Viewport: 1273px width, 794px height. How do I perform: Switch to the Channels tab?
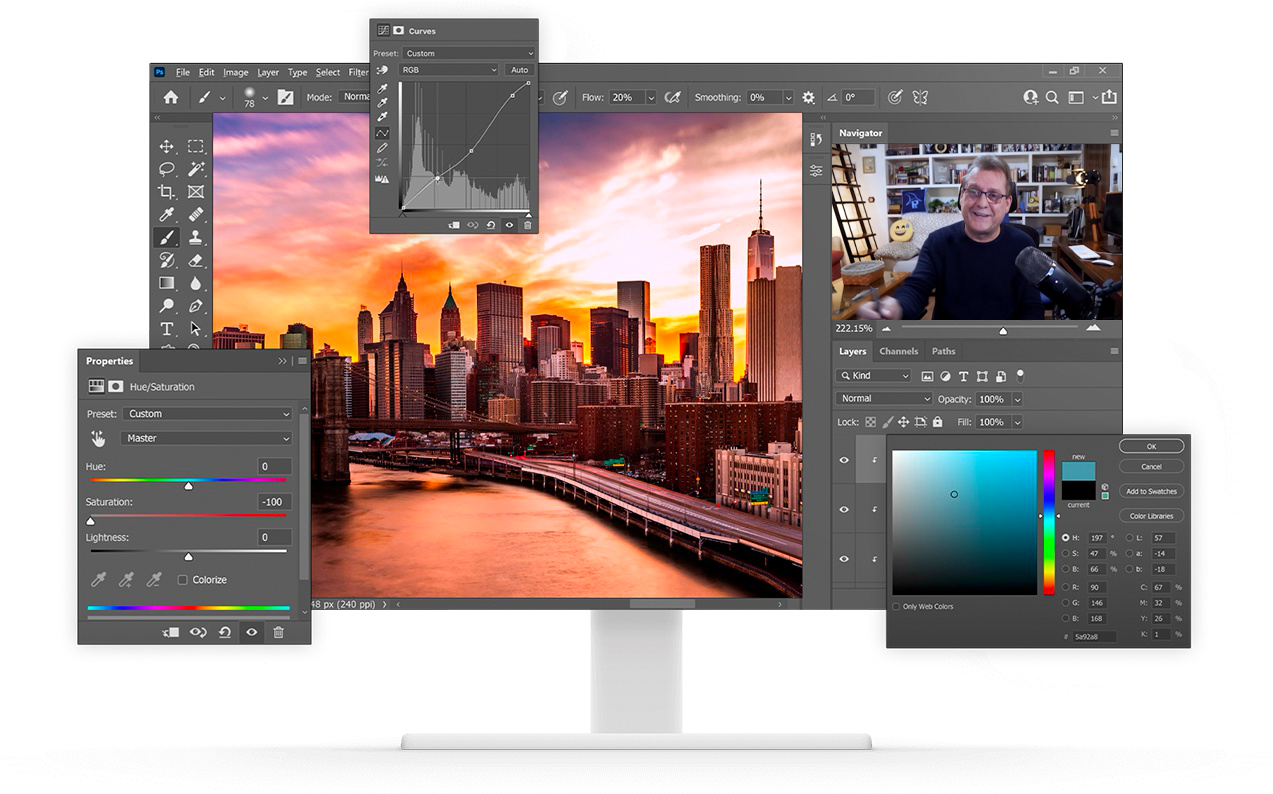pyautogui.click(x=898, y=351)
